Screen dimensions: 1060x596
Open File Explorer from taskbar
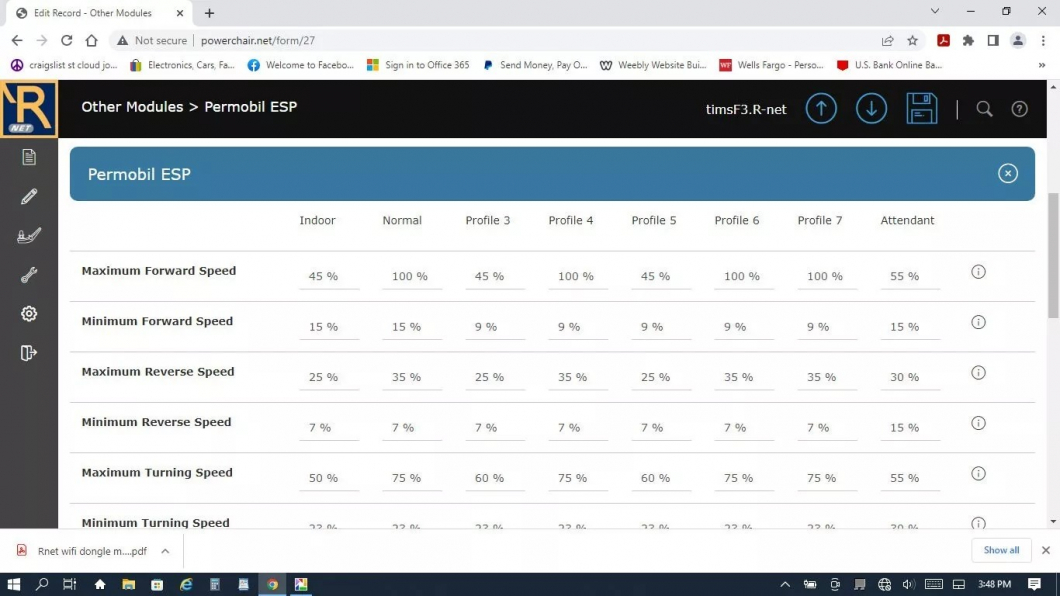pos(128,585)
